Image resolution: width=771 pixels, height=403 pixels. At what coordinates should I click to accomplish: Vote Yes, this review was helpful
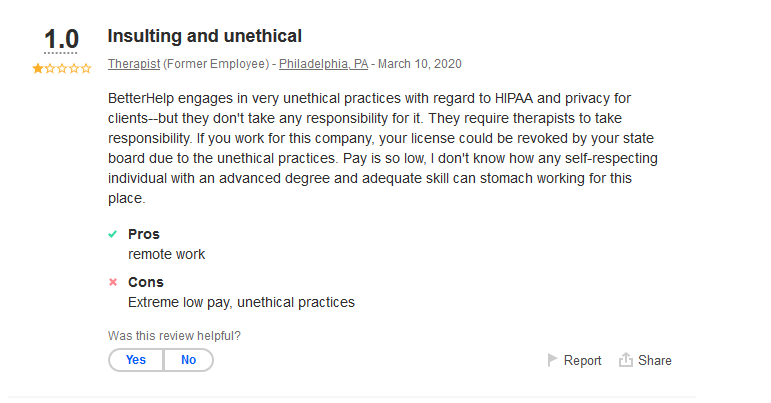pyautogui.click(x=136, y=360)
